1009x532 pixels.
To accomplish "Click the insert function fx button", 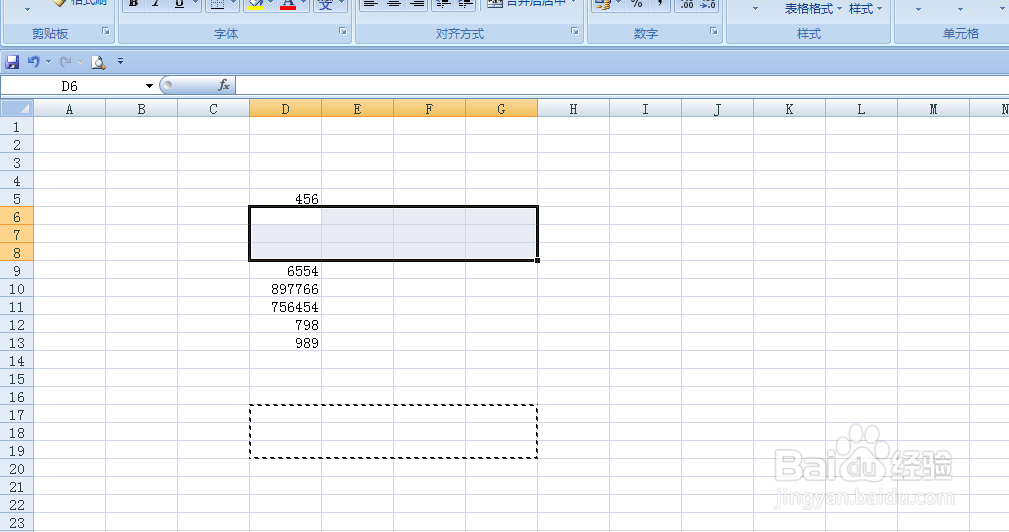I will click(224, 85).
